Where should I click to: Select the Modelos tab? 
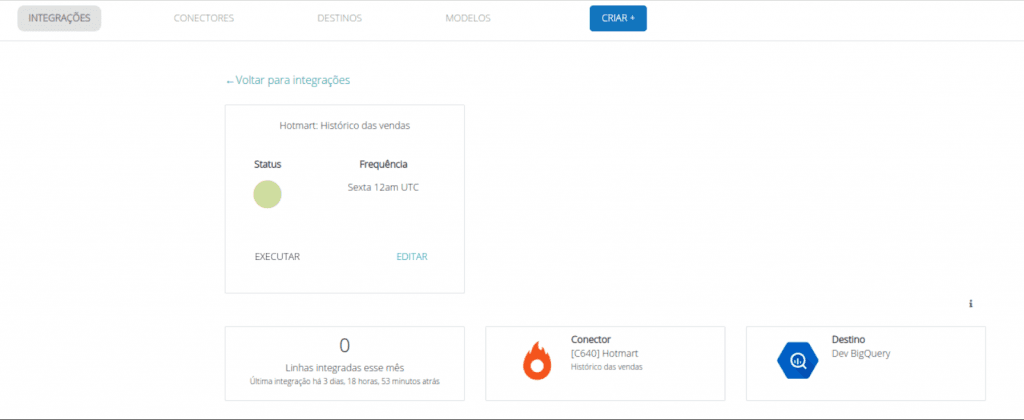click(468, 18)
